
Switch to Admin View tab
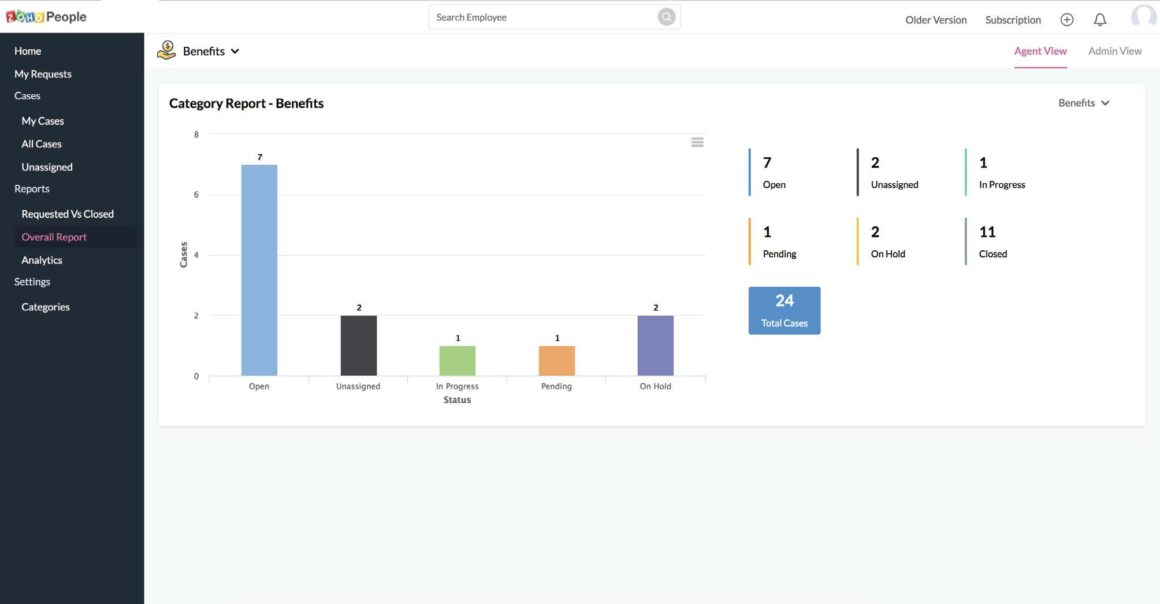tap(1114, 51)
